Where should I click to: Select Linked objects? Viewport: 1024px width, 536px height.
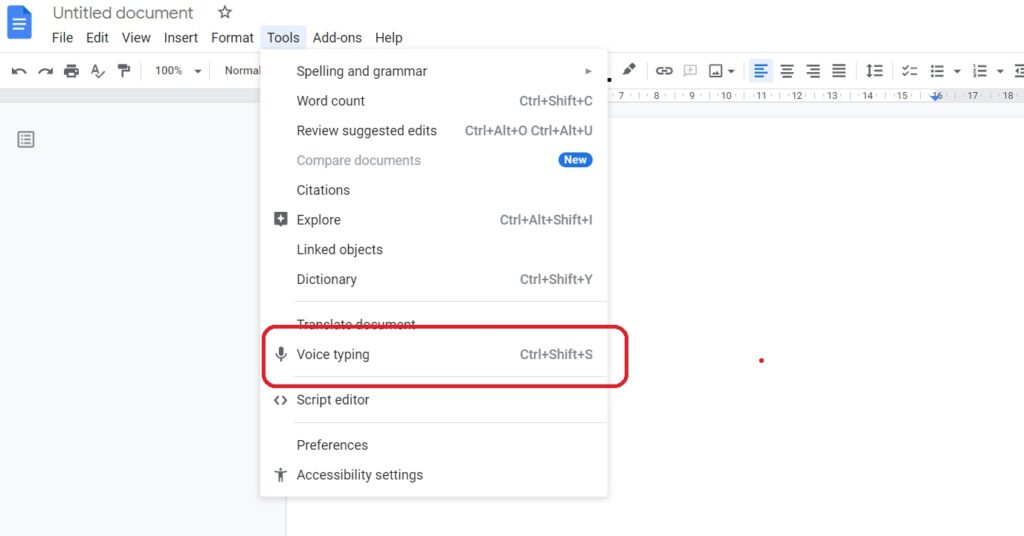[x=434, y=249]
